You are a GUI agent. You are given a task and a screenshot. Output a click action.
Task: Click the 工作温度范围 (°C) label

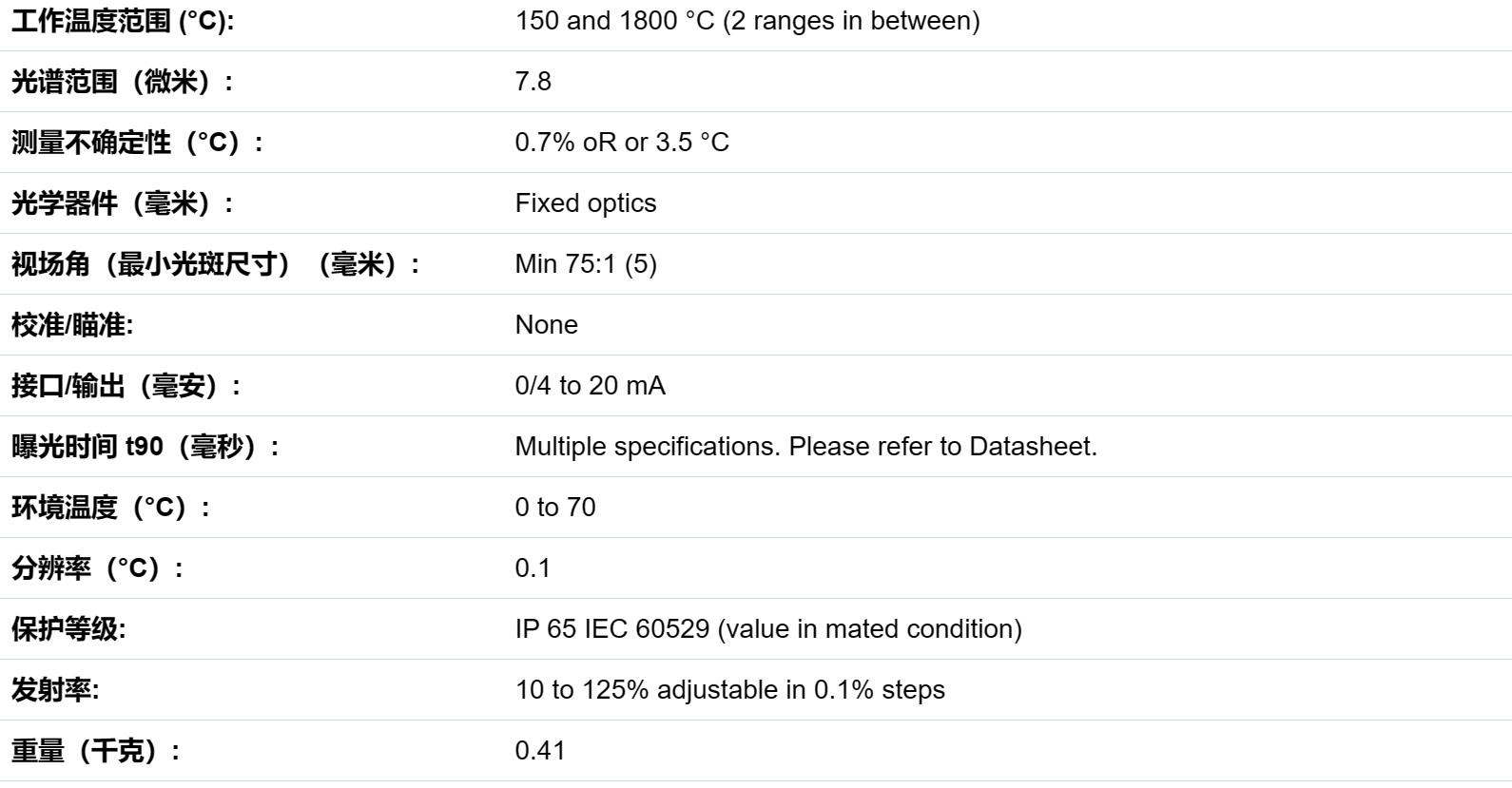click(123, 21)
